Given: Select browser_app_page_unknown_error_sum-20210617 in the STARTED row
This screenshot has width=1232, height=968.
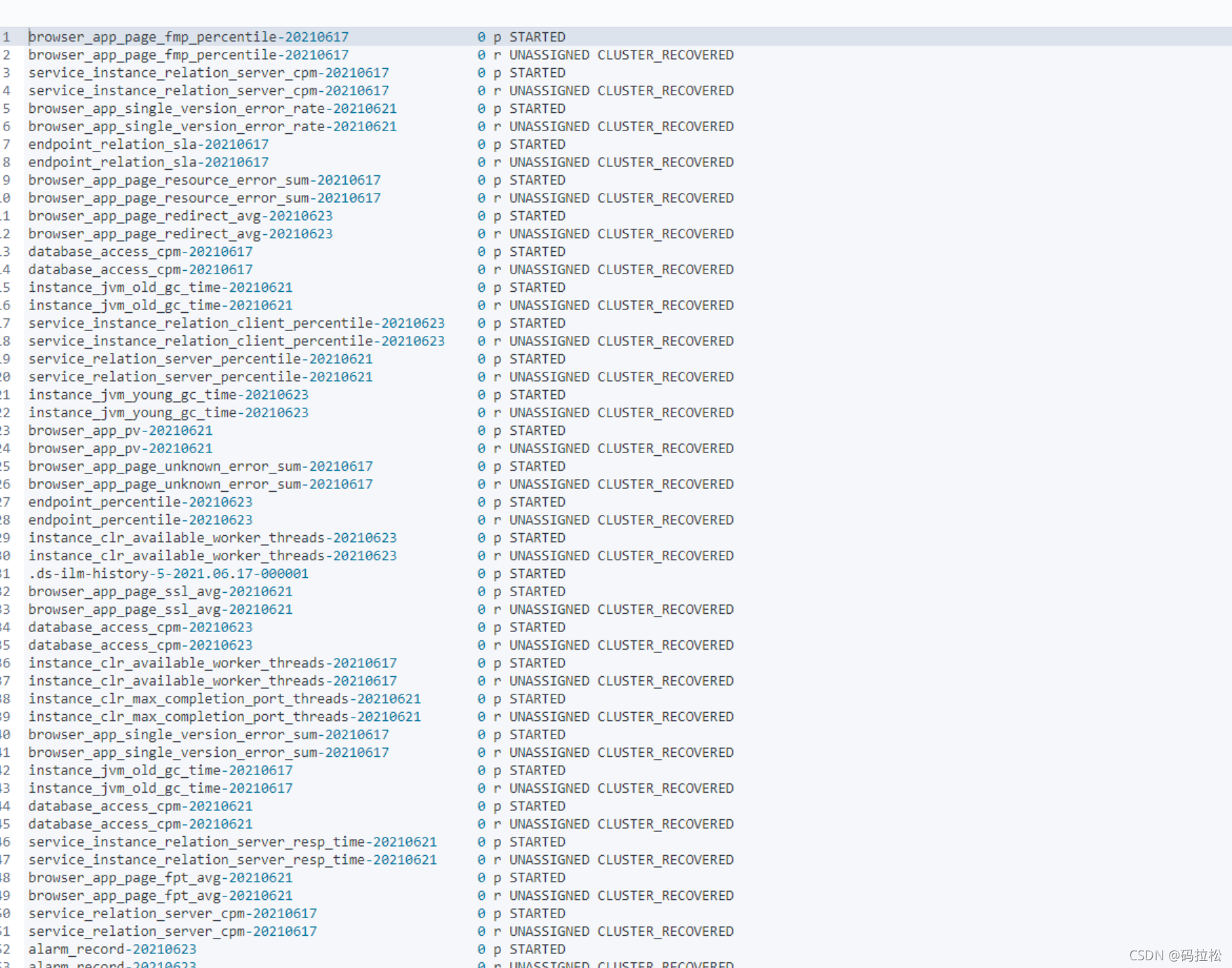Looking at the screenshot, I should pyautogui.click(x=201, y=466).
